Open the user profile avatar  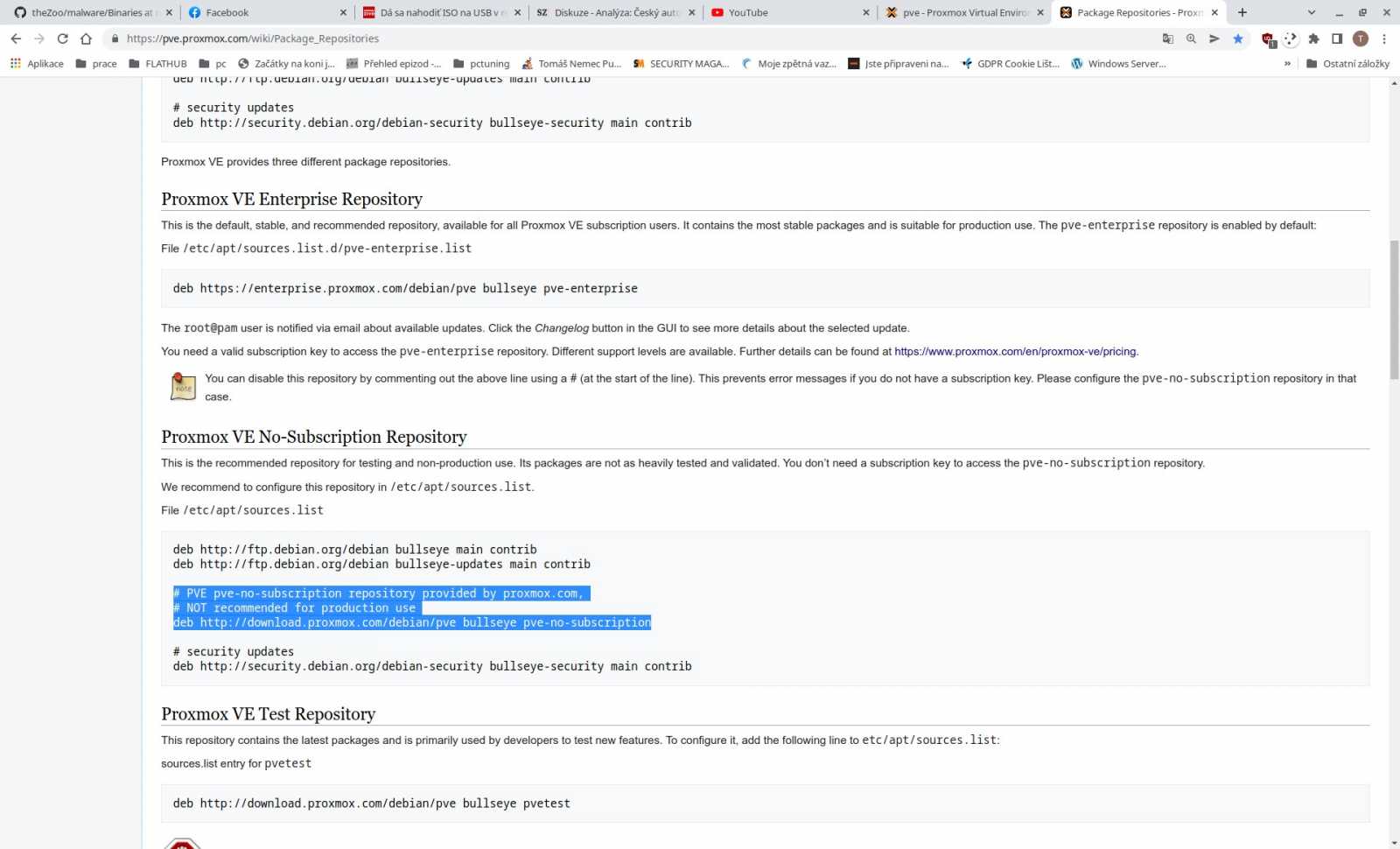tap(1361, 39)
